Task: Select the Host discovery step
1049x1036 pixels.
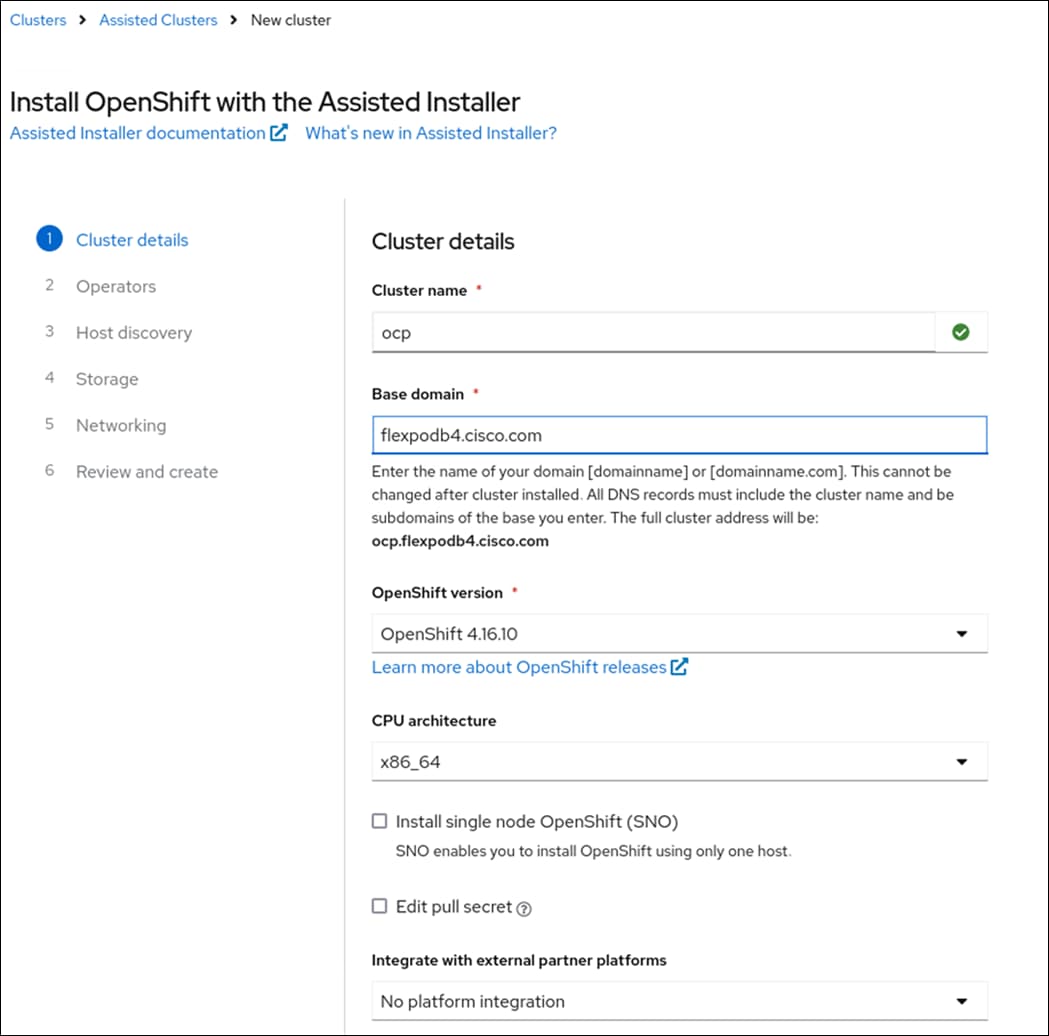Action: pos(133,333)
